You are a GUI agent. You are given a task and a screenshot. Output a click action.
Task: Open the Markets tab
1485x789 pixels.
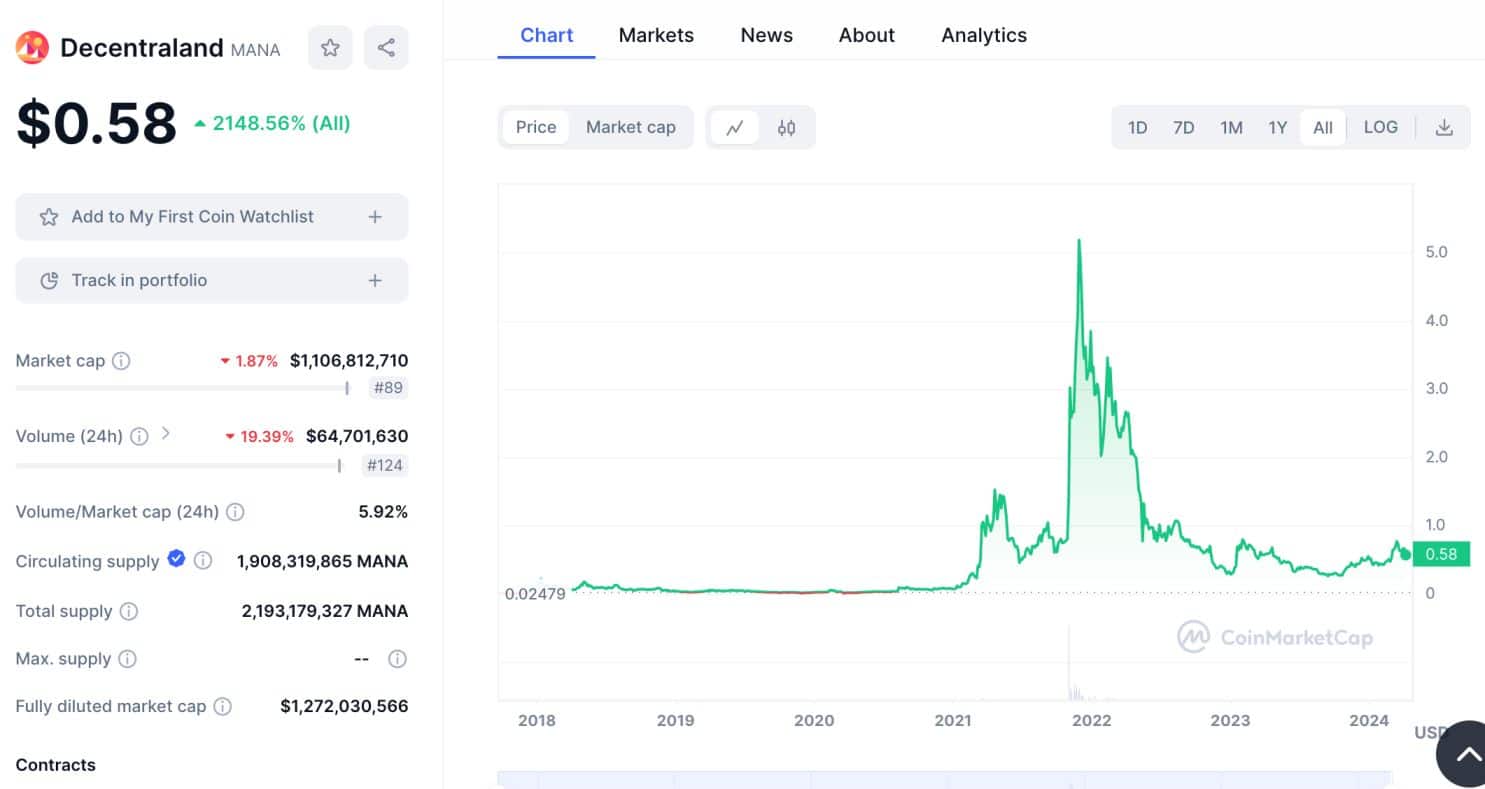tap(656, 35)
